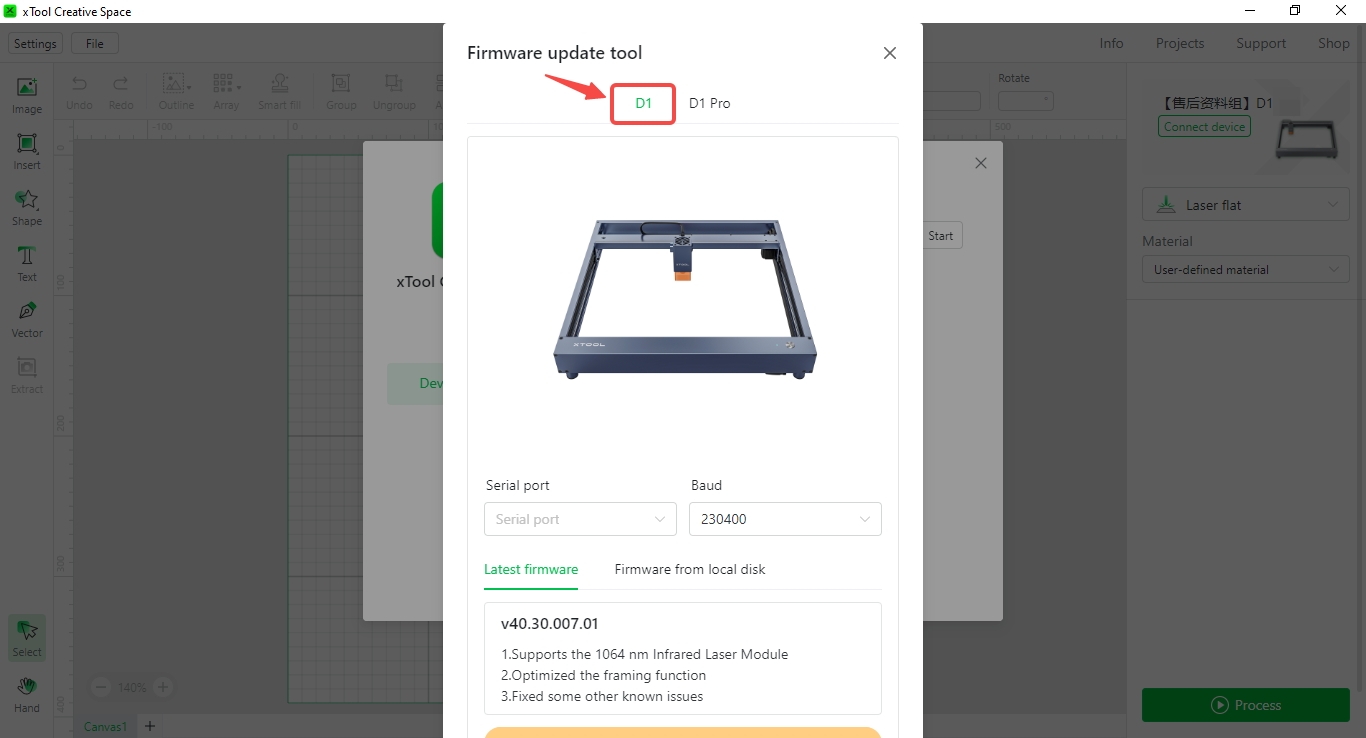The image size is (1366, 738).
Task: Undo the last action
Action: click(x=79, y=92)
